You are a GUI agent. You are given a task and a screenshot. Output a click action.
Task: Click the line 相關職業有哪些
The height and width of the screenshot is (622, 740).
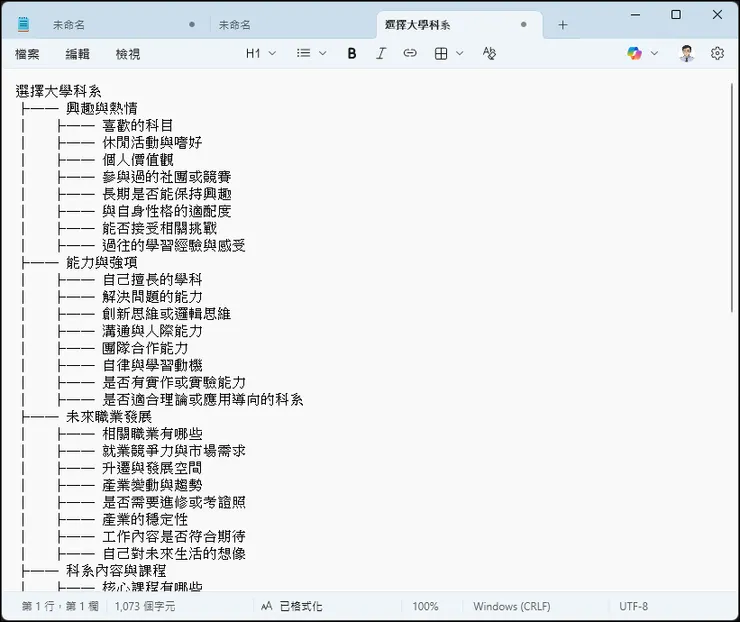click(152, 434)
